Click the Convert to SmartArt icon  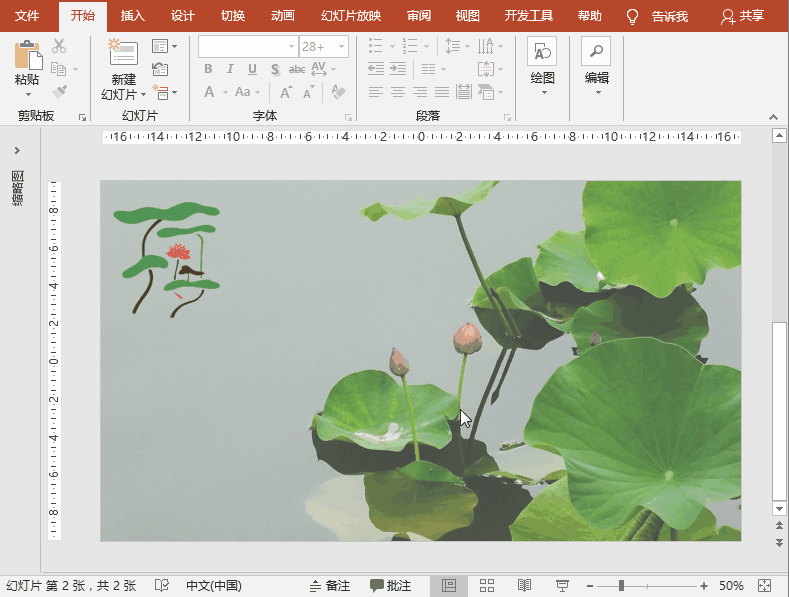point(486,92)
